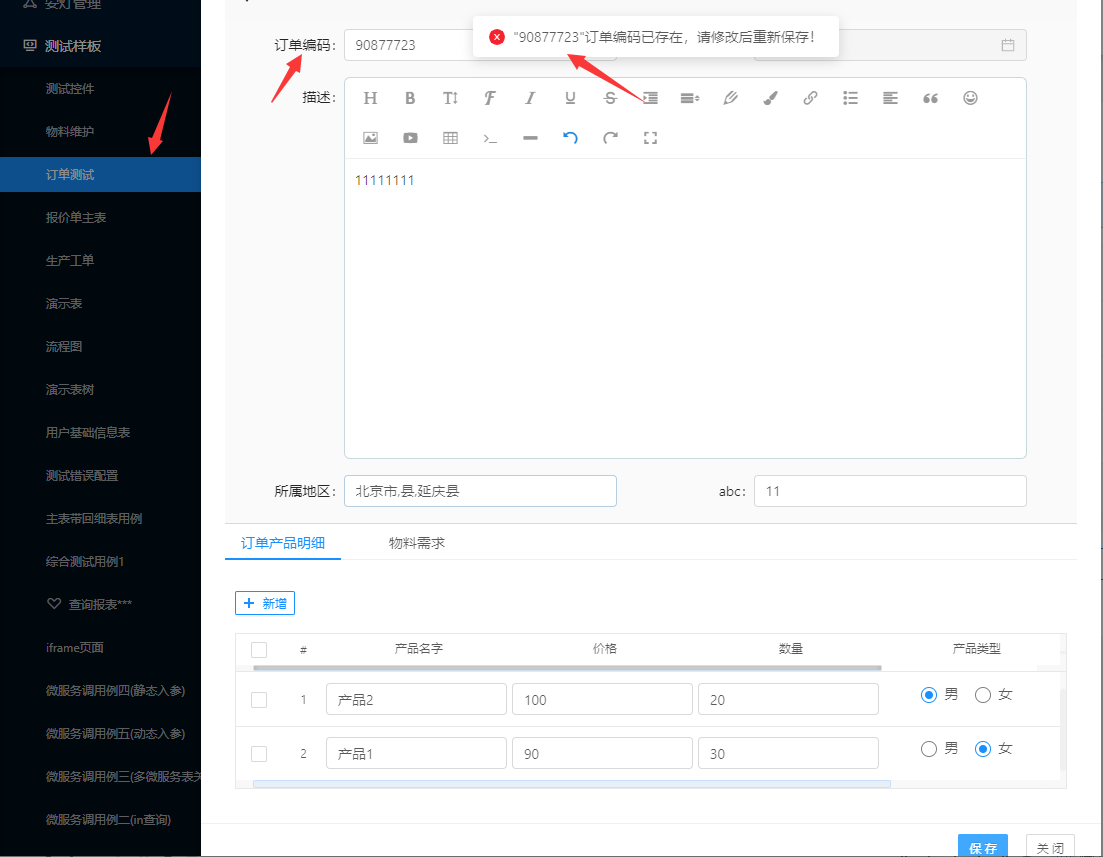Toggle italic formatting
Image resolution: width=1103 pixels, height=857 pixels.
530,98
